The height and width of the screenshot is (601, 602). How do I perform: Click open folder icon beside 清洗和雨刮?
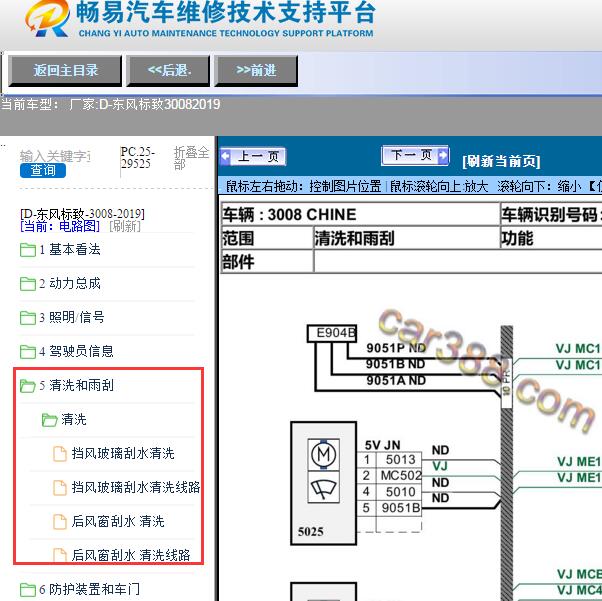click(x=28, y=386)
